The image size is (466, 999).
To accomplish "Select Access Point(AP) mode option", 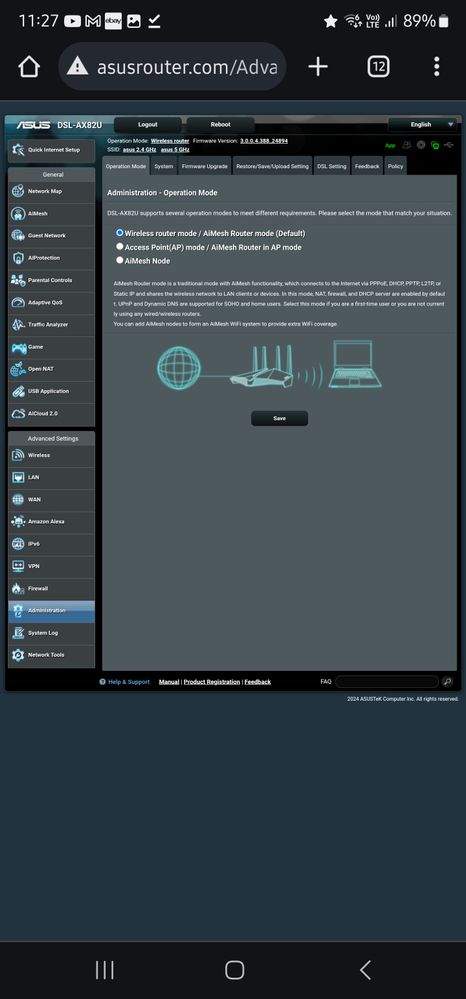I will pos(120,247).
